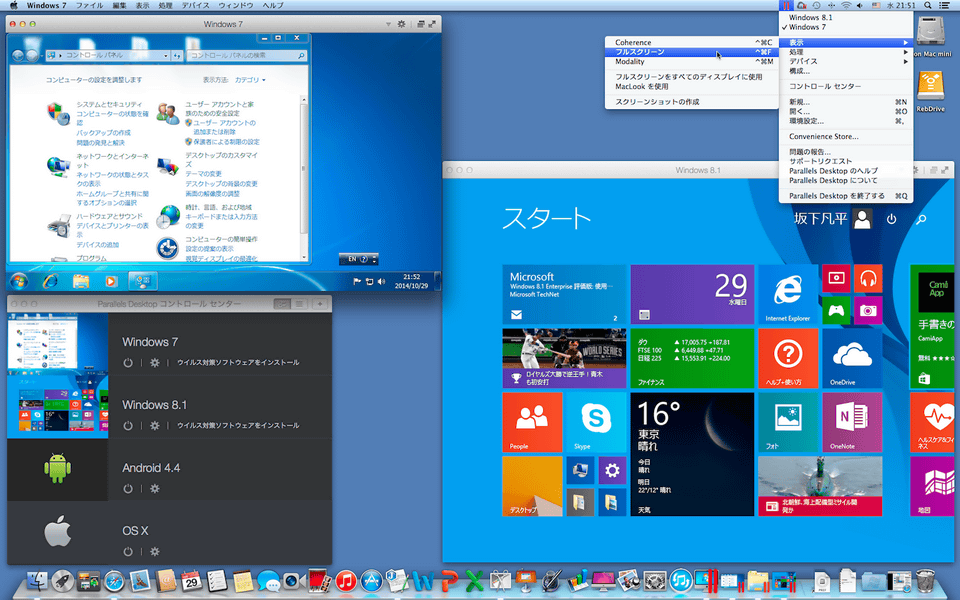Image resolution: width=960 pixels, height=600 pixels.
Task: Click the Windows 7 Start orb
Action: [x=19, y=281]
